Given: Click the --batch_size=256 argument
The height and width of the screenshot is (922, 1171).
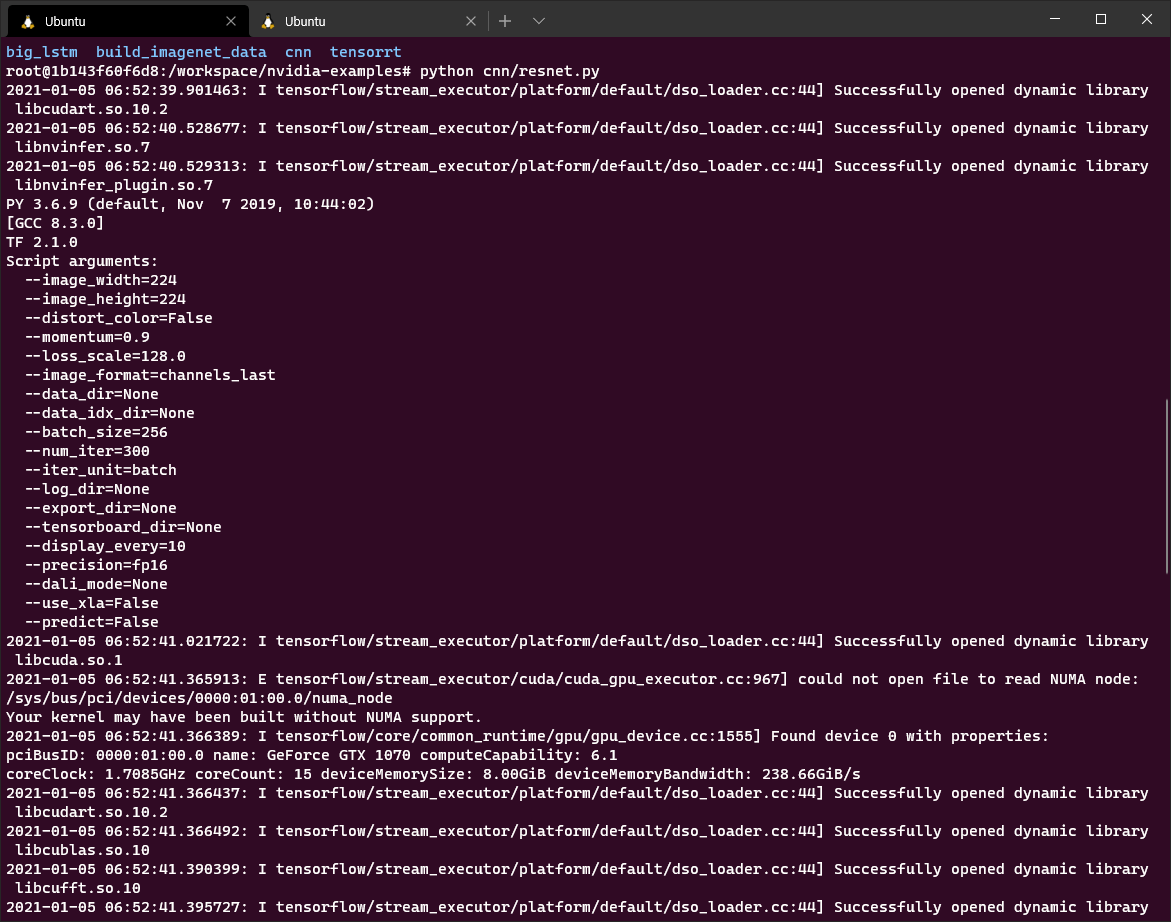Looking at the screenshot, I should 96,432.
